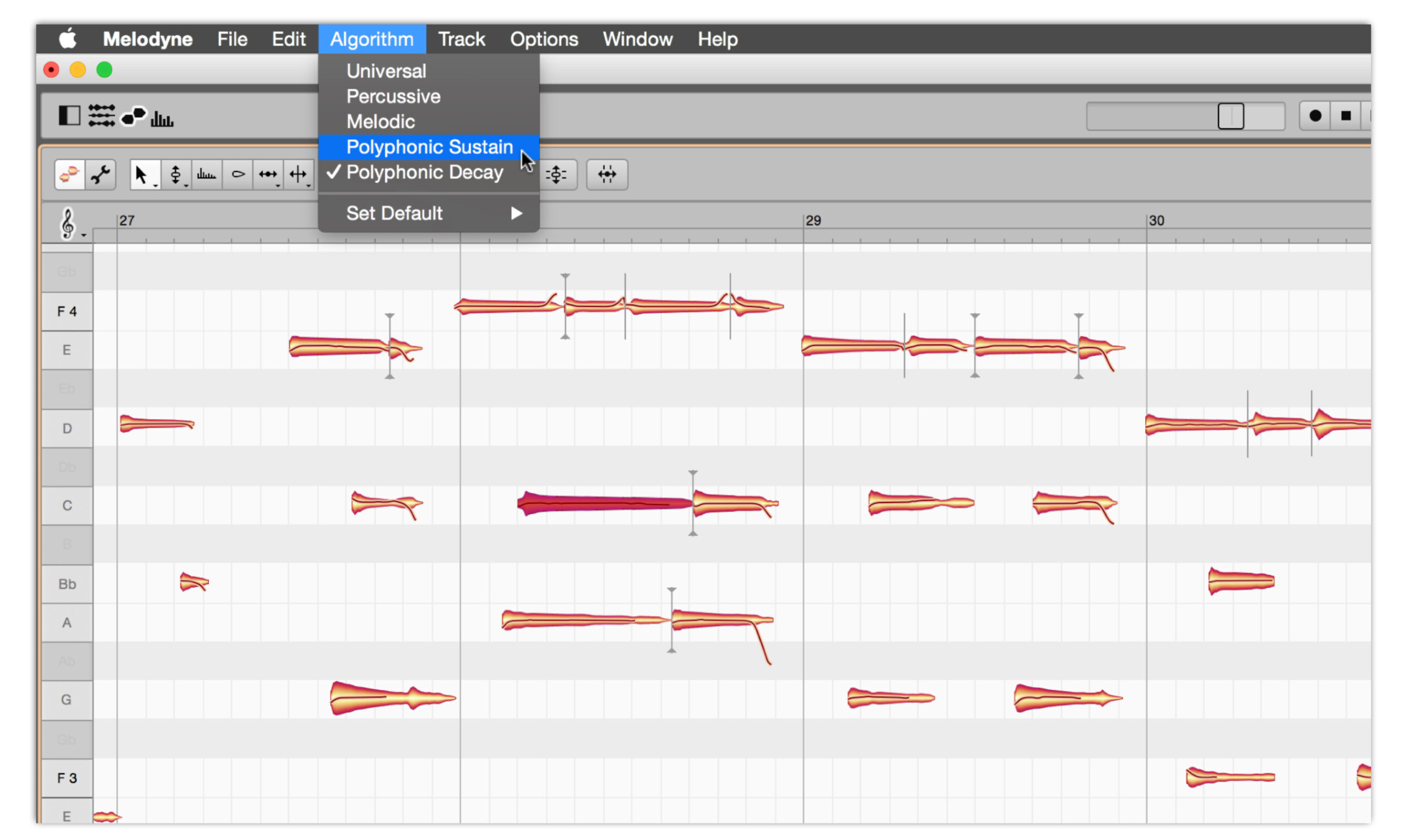Select the small Bb note blob near bar 27

194,582
